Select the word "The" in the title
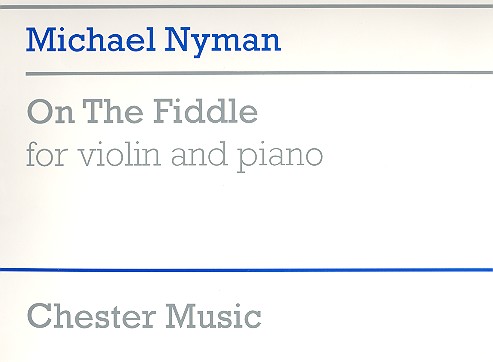 (113, 111)
